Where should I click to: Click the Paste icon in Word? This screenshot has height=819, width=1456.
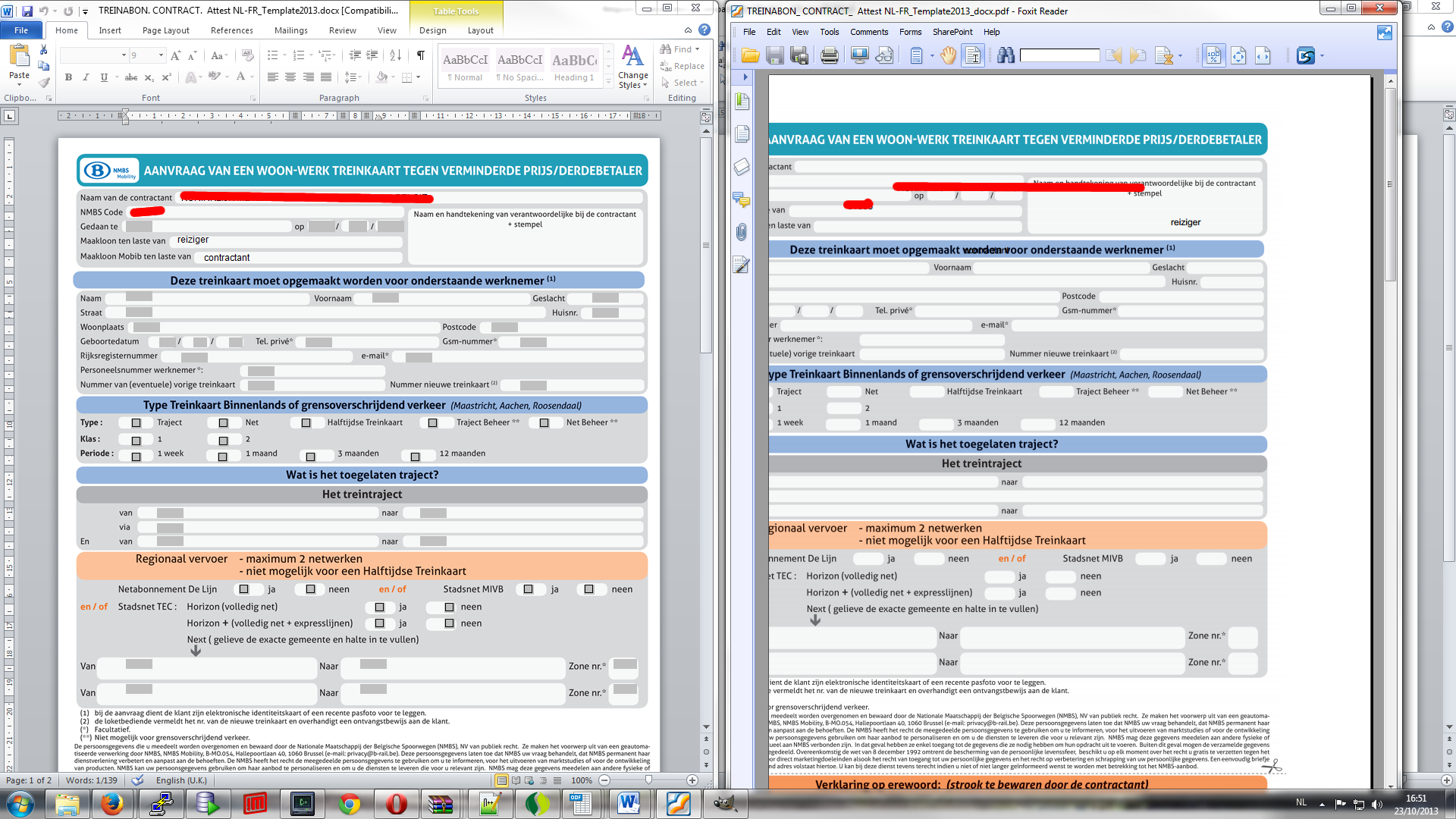pos(19,57)
